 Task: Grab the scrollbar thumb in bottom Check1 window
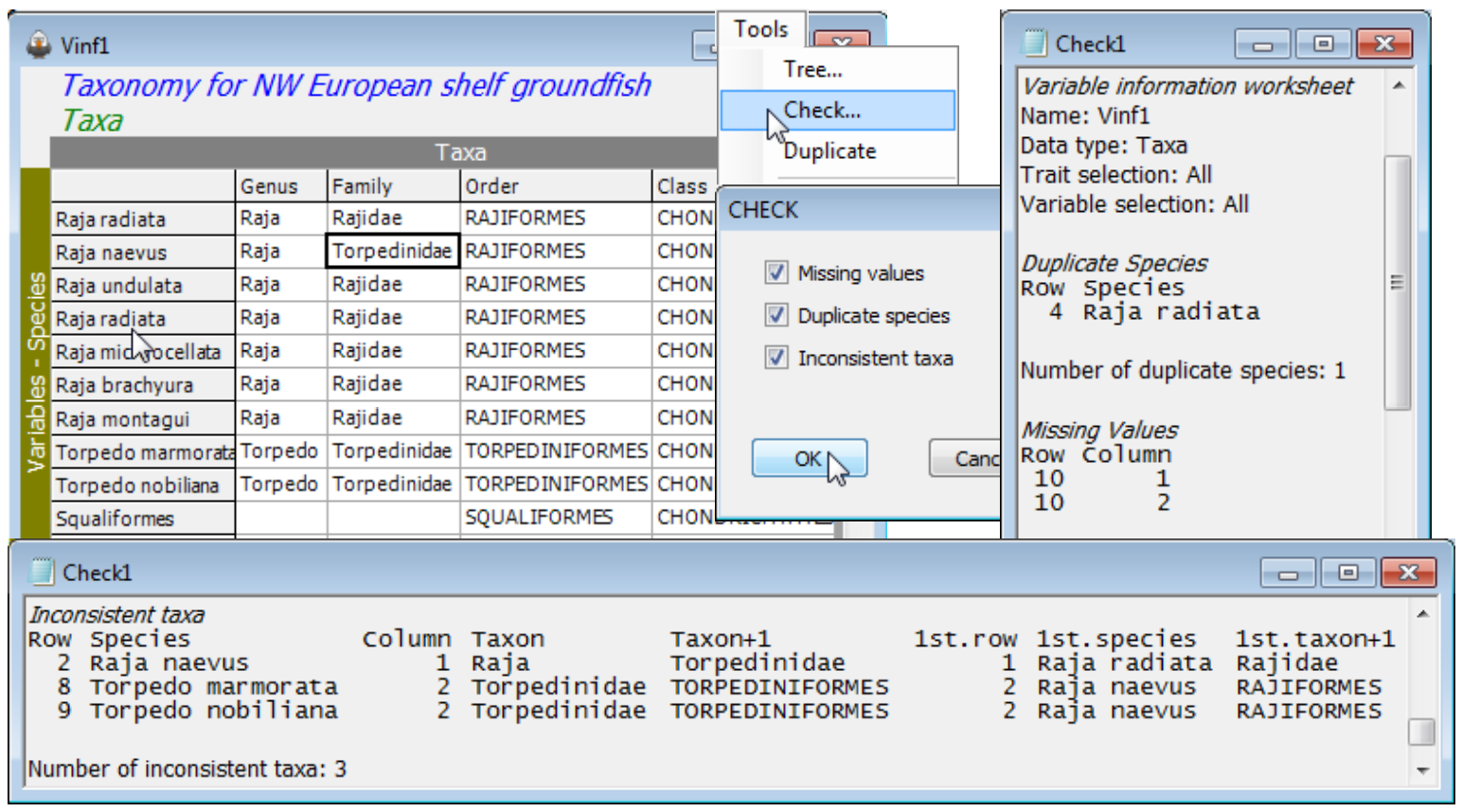coord(1422,732)
